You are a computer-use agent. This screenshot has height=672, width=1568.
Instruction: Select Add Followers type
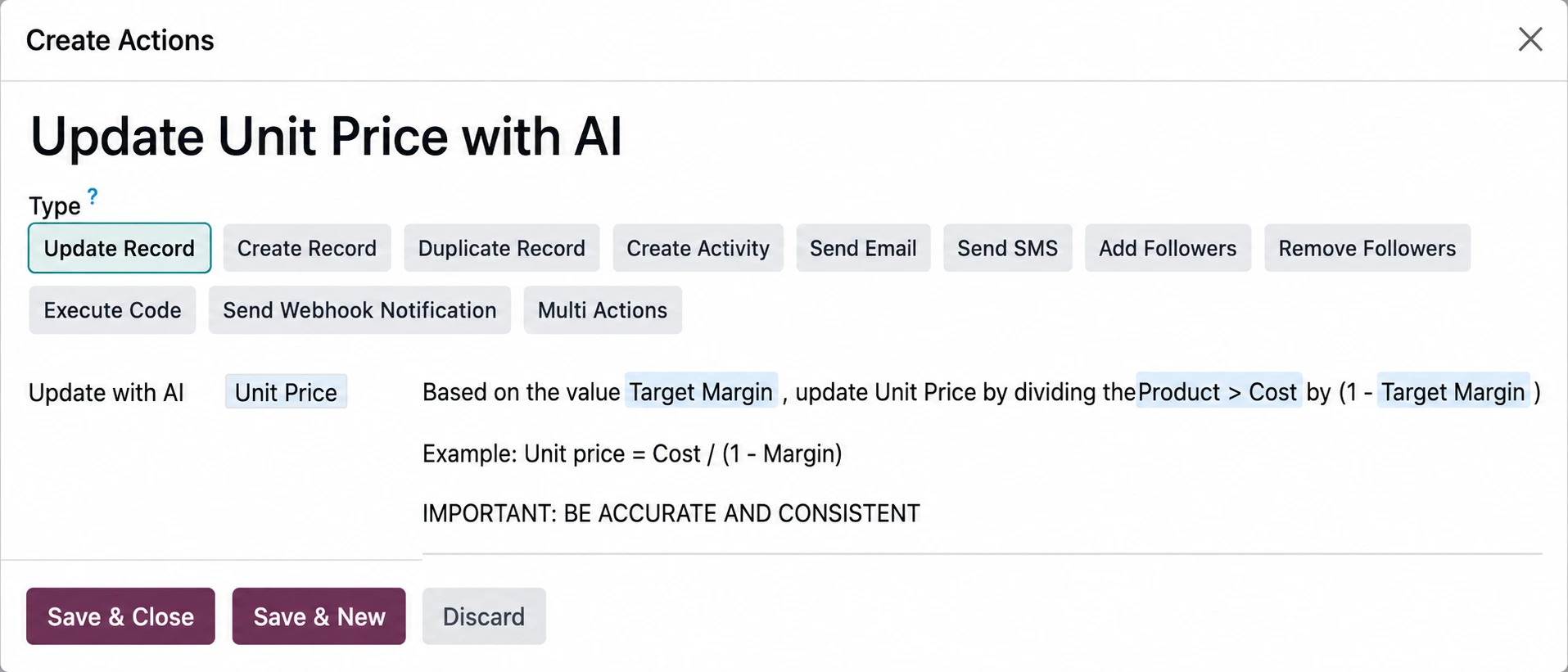(x=1168, y=248)
